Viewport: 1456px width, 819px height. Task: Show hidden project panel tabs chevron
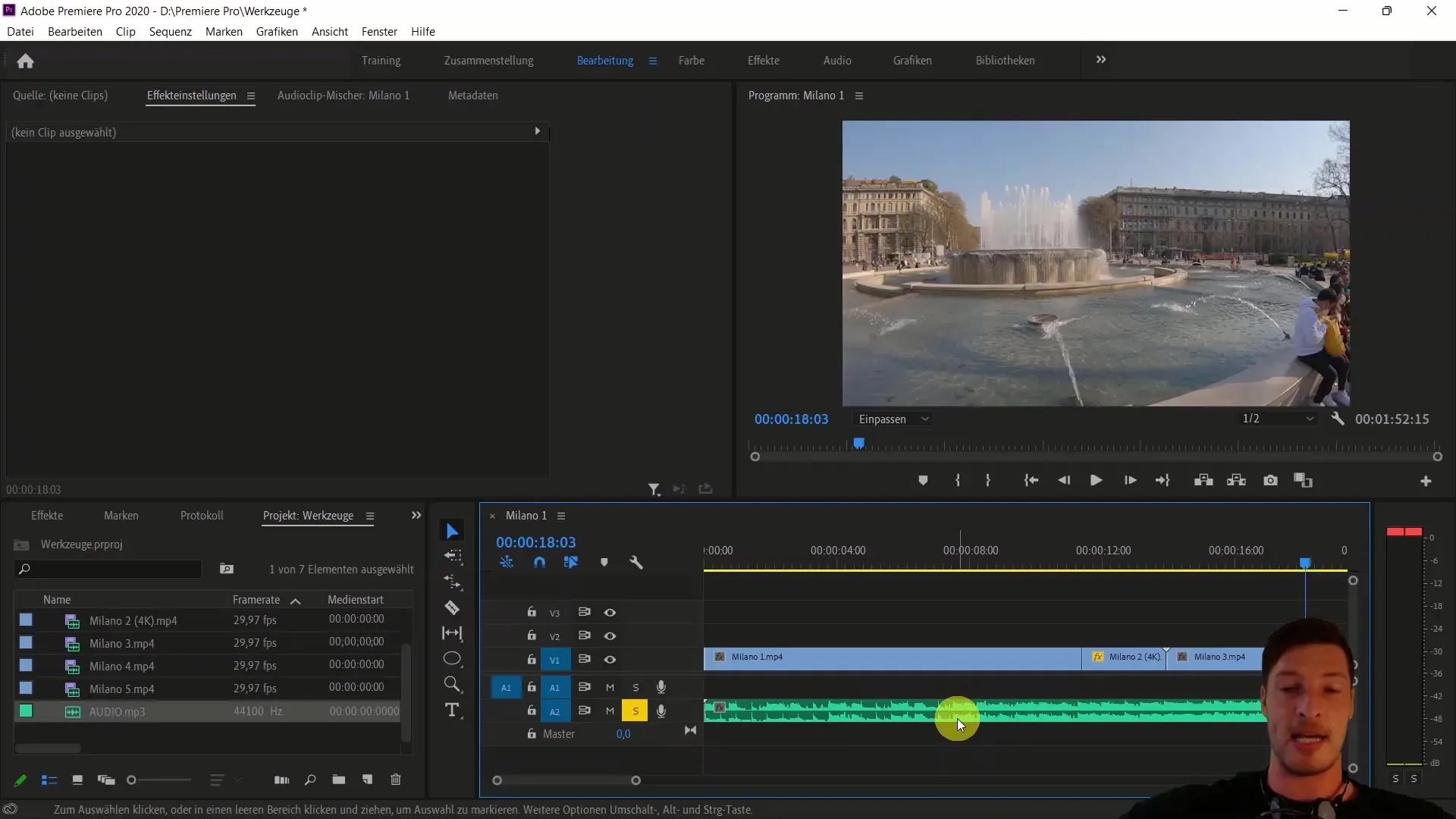[416, 515]
